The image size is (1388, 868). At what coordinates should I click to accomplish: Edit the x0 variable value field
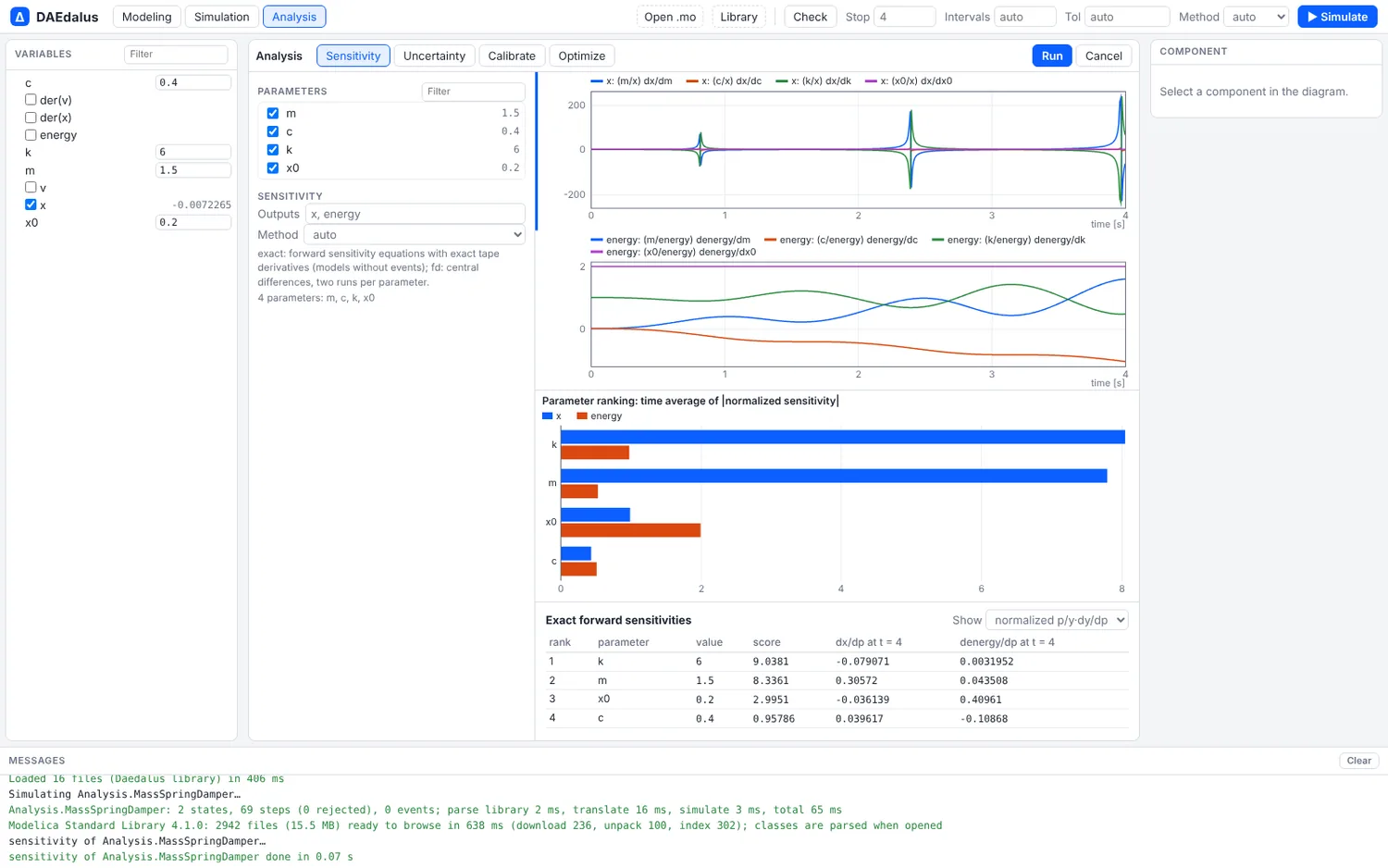click(x=193, y=222)
